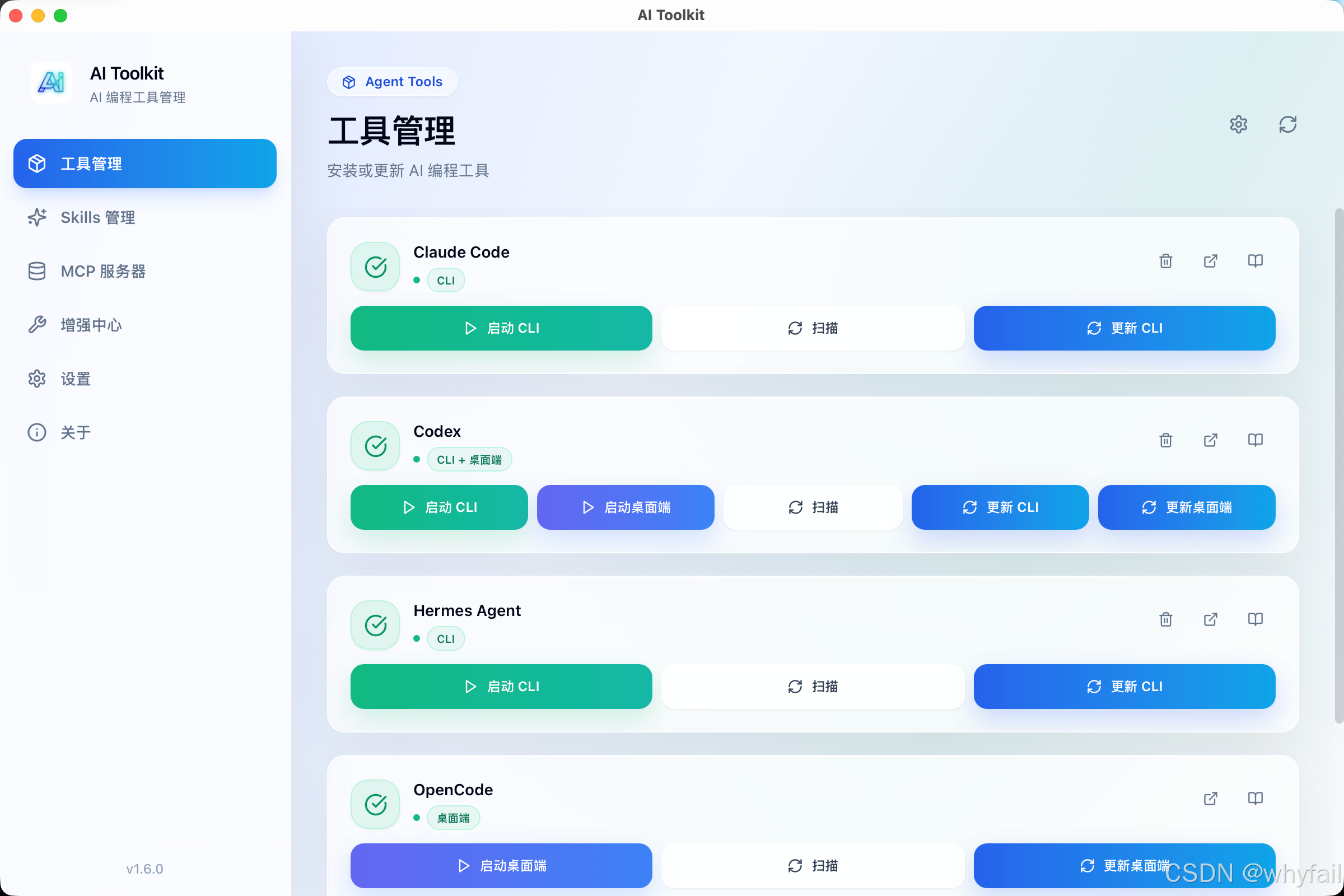This screenshot has width=1344, height=896.
Task: Go to MCP 服务器 section
Action: (x=145, y=271)
